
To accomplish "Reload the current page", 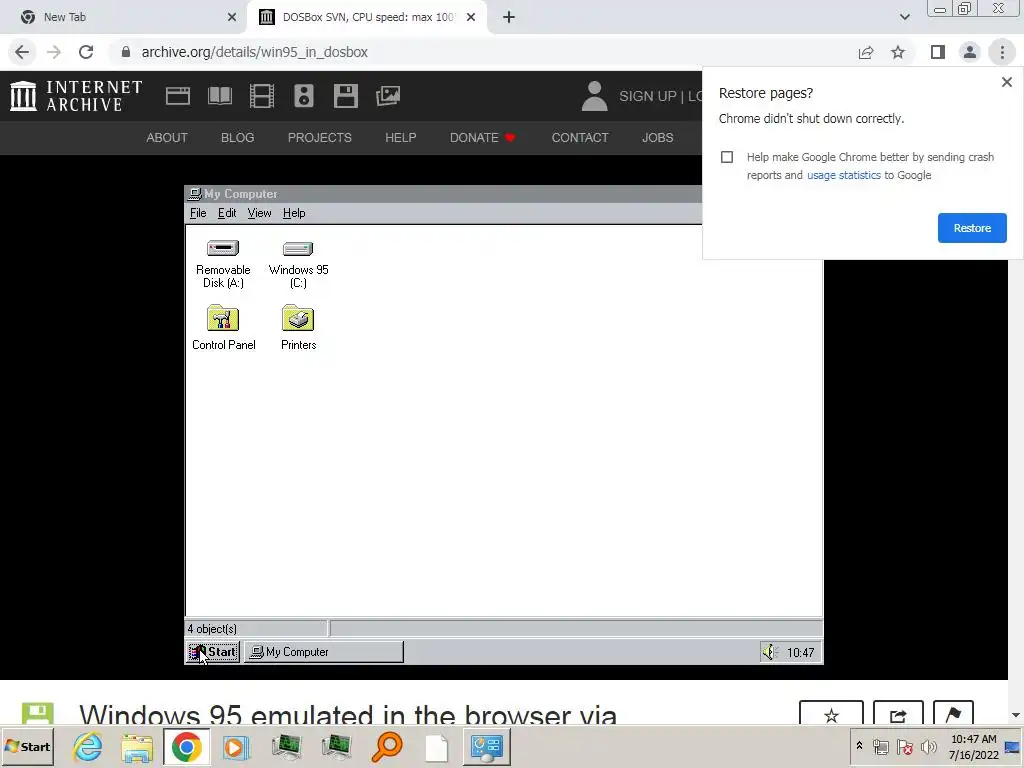I will click(x=86, y=52).
